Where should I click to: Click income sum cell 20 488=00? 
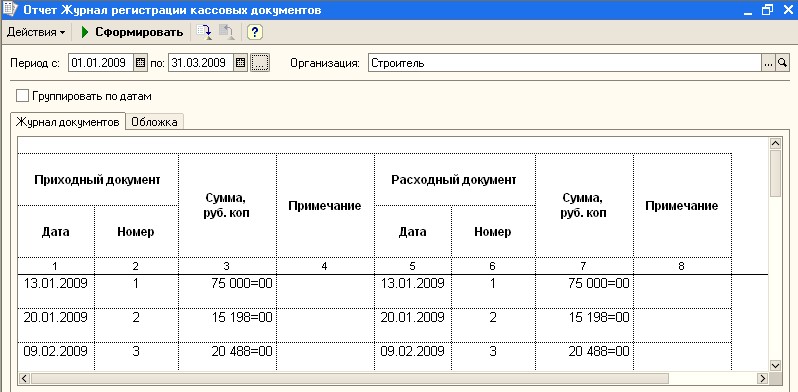click(227, 356)
